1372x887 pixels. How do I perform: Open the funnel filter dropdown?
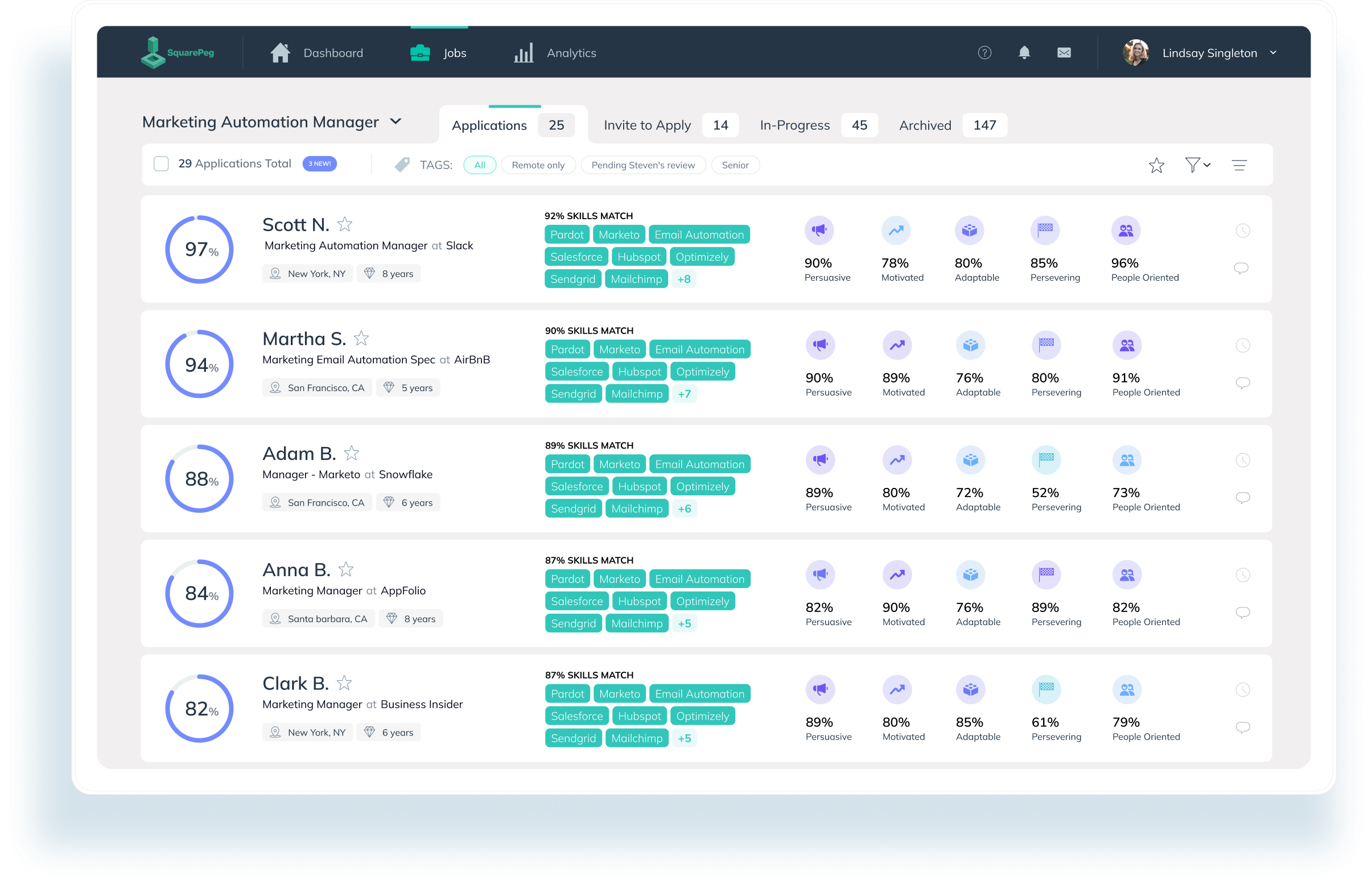pyautogui.click(x=1197, y=165)
